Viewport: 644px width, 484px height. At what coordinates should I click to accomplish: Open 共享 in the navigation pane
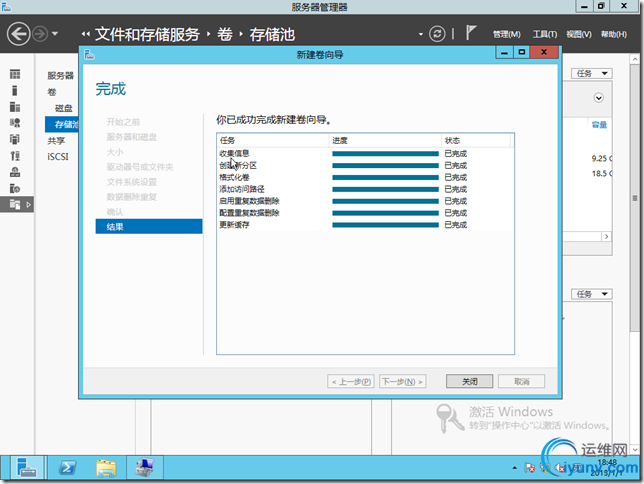coord(56,141)
